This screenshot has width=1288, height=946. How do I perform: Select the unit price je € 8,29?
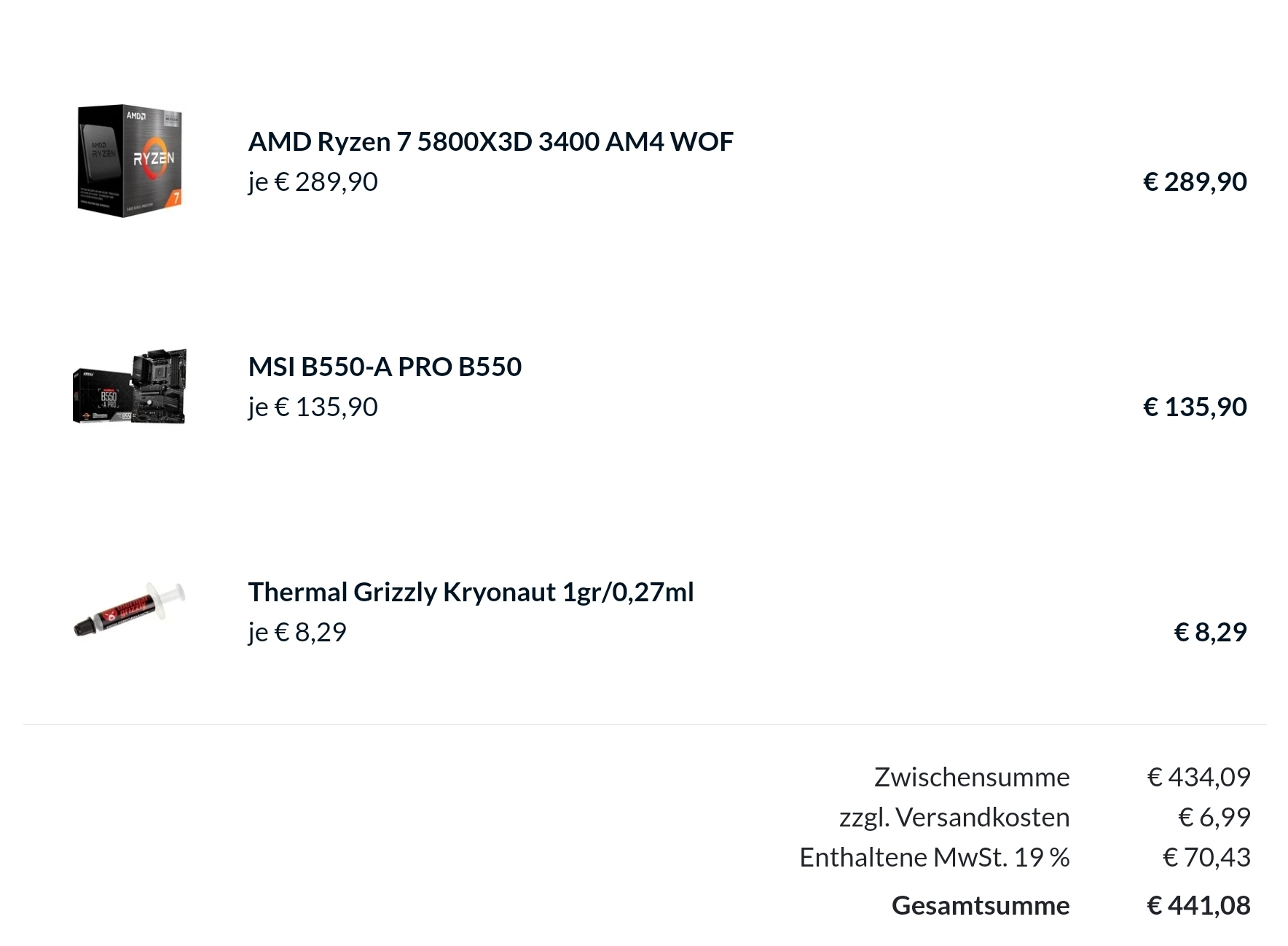297,632
